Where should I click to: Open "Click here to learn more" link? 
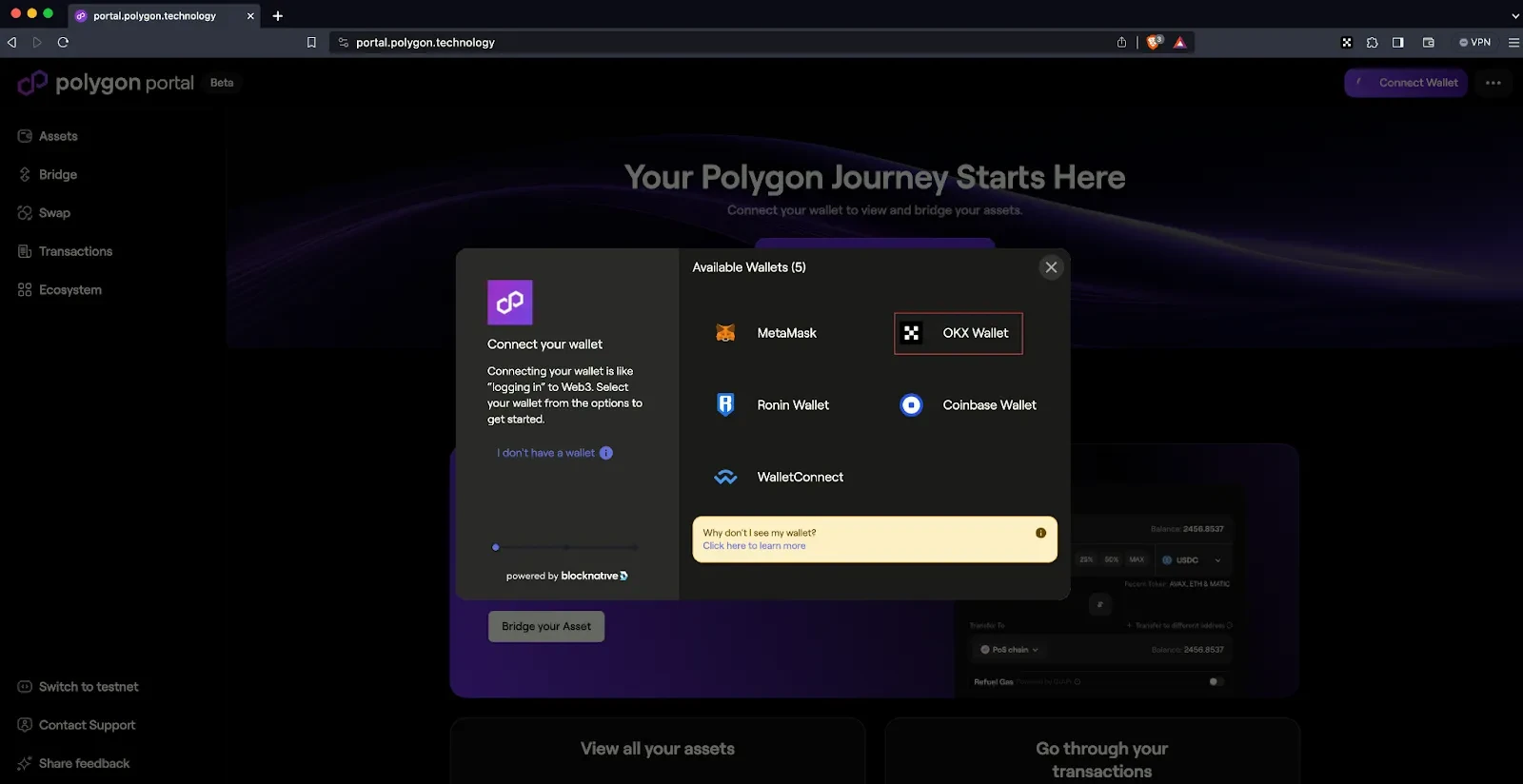(754, 546)
